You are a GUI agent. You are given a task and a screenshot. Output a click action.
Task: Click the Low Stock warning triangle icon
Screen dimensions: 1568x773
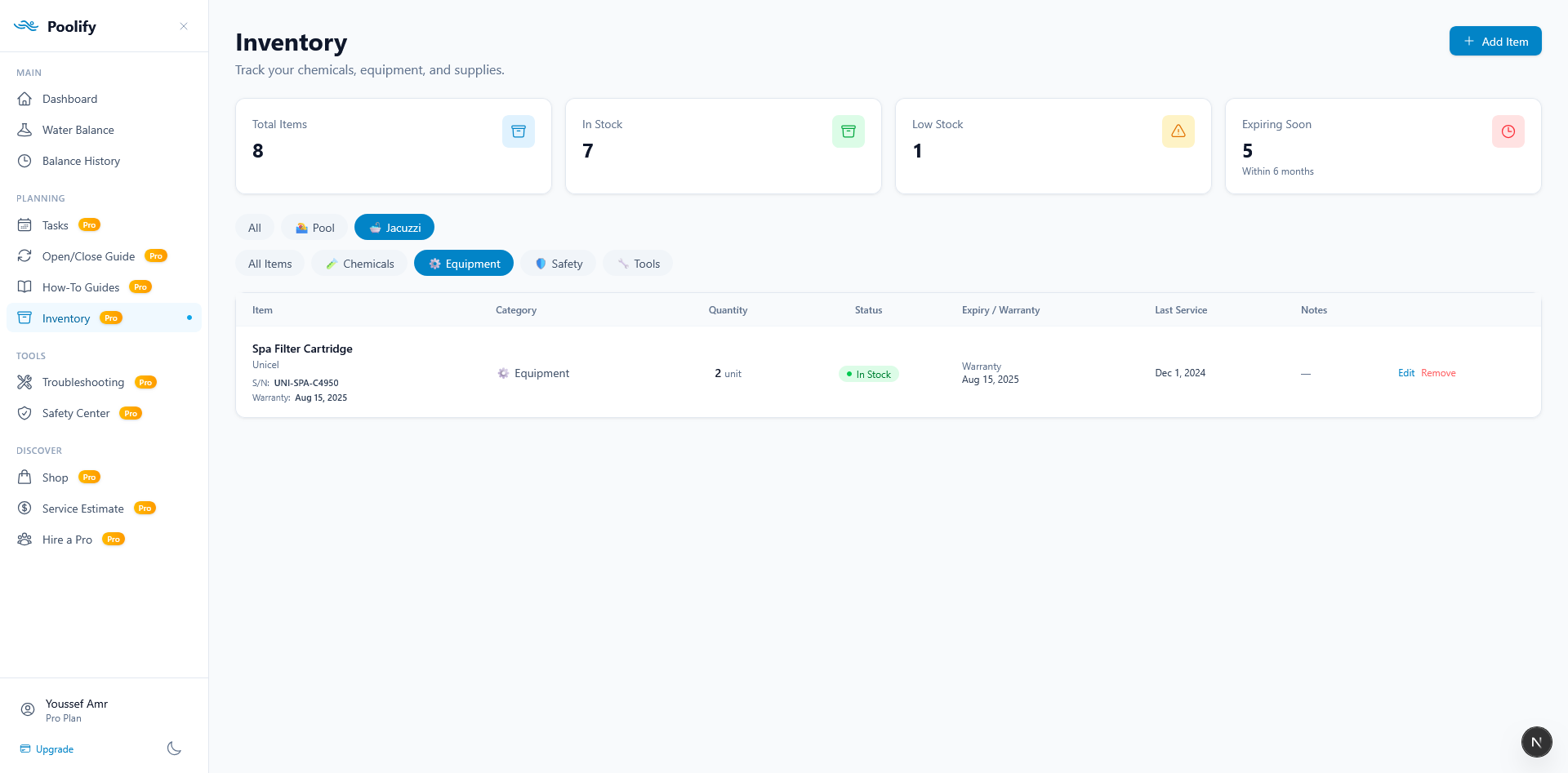(1178, 131)
